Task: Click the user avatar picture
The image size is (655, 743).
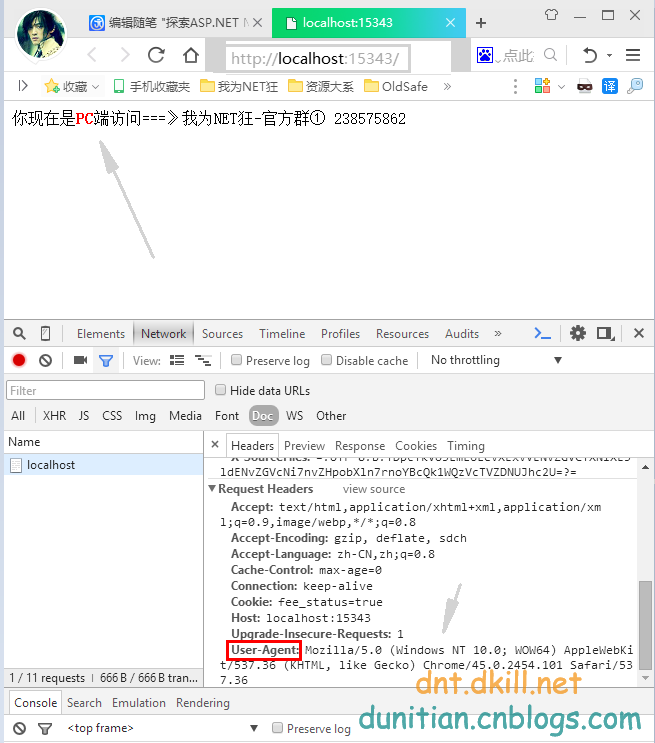Action: [41, 36]
